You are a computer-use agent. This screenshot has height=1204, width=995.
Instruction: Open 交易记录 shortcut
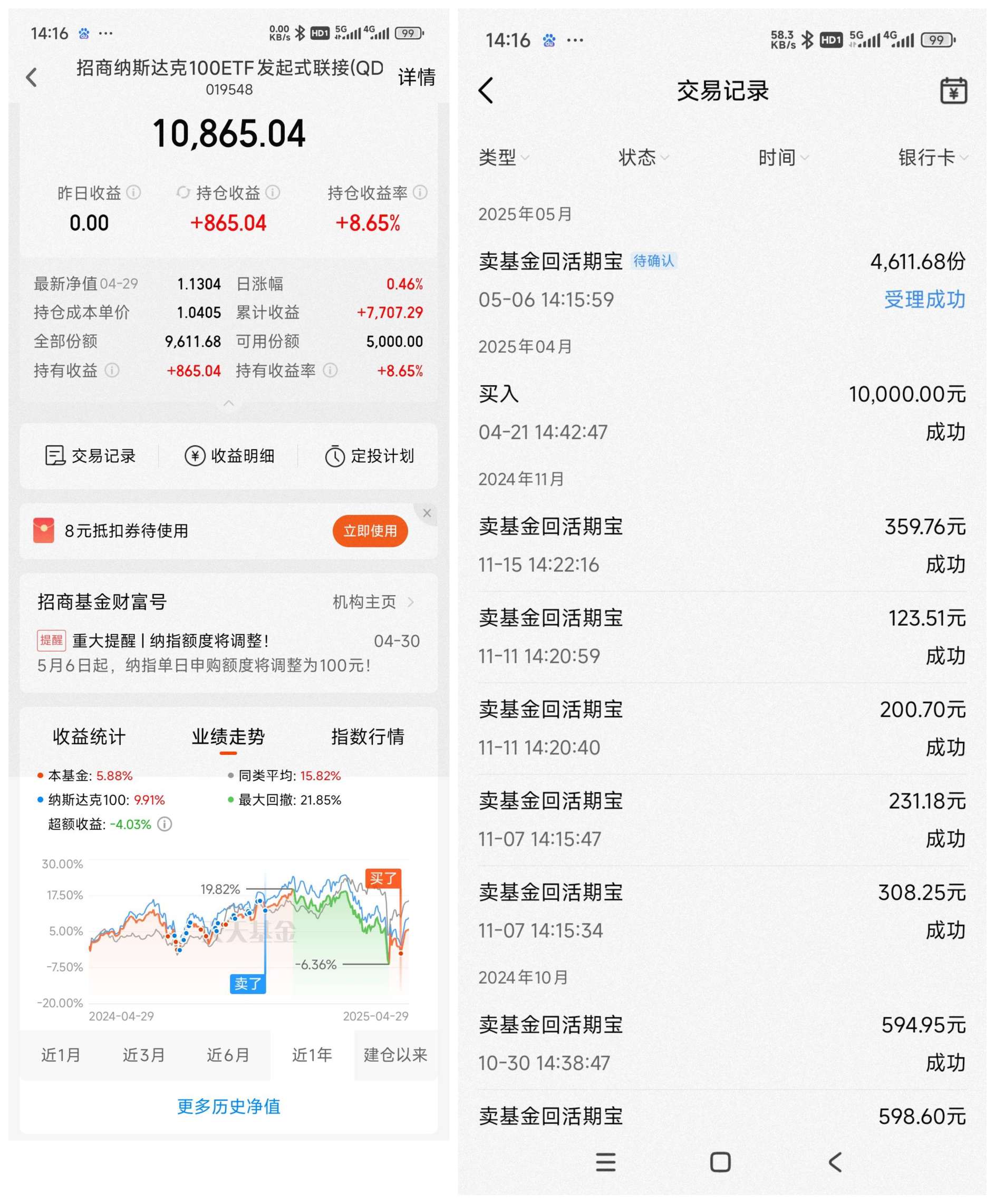(x=90, y=455)
